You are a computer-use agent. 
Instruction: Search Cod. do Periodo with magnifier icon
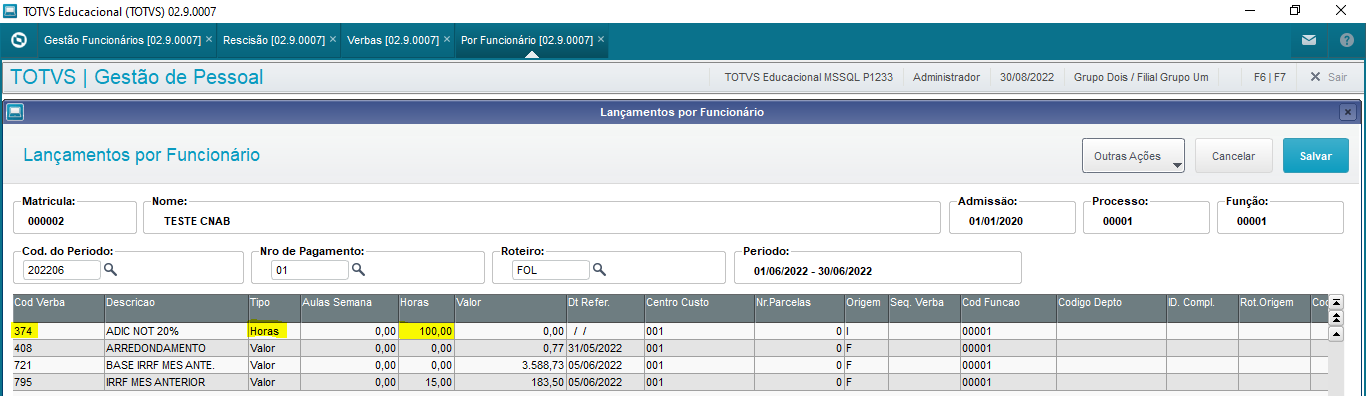pyautogui.click(x=111, y=270)
